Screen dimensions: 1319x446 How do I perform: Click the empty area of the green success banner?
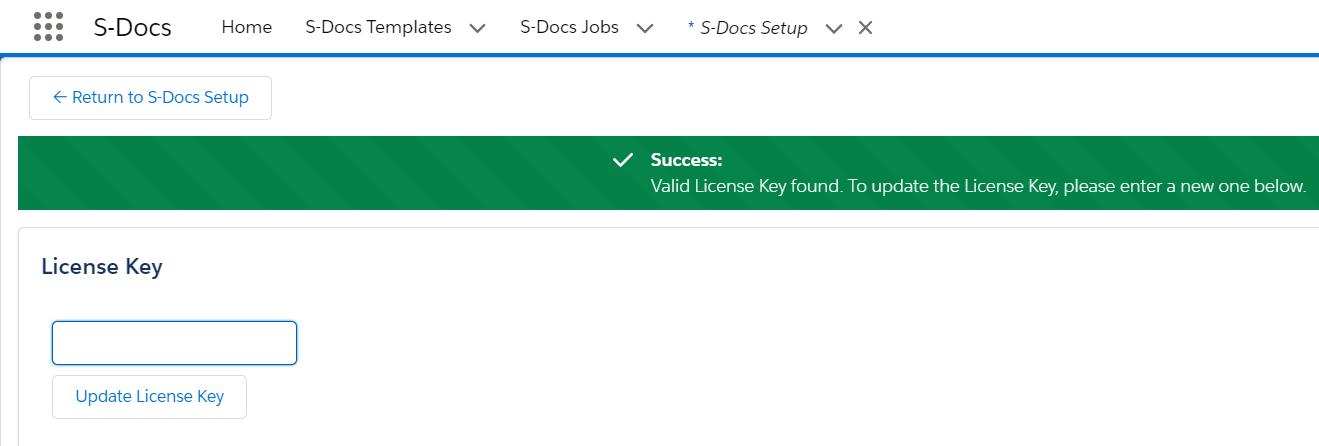[x=300, y=173]
